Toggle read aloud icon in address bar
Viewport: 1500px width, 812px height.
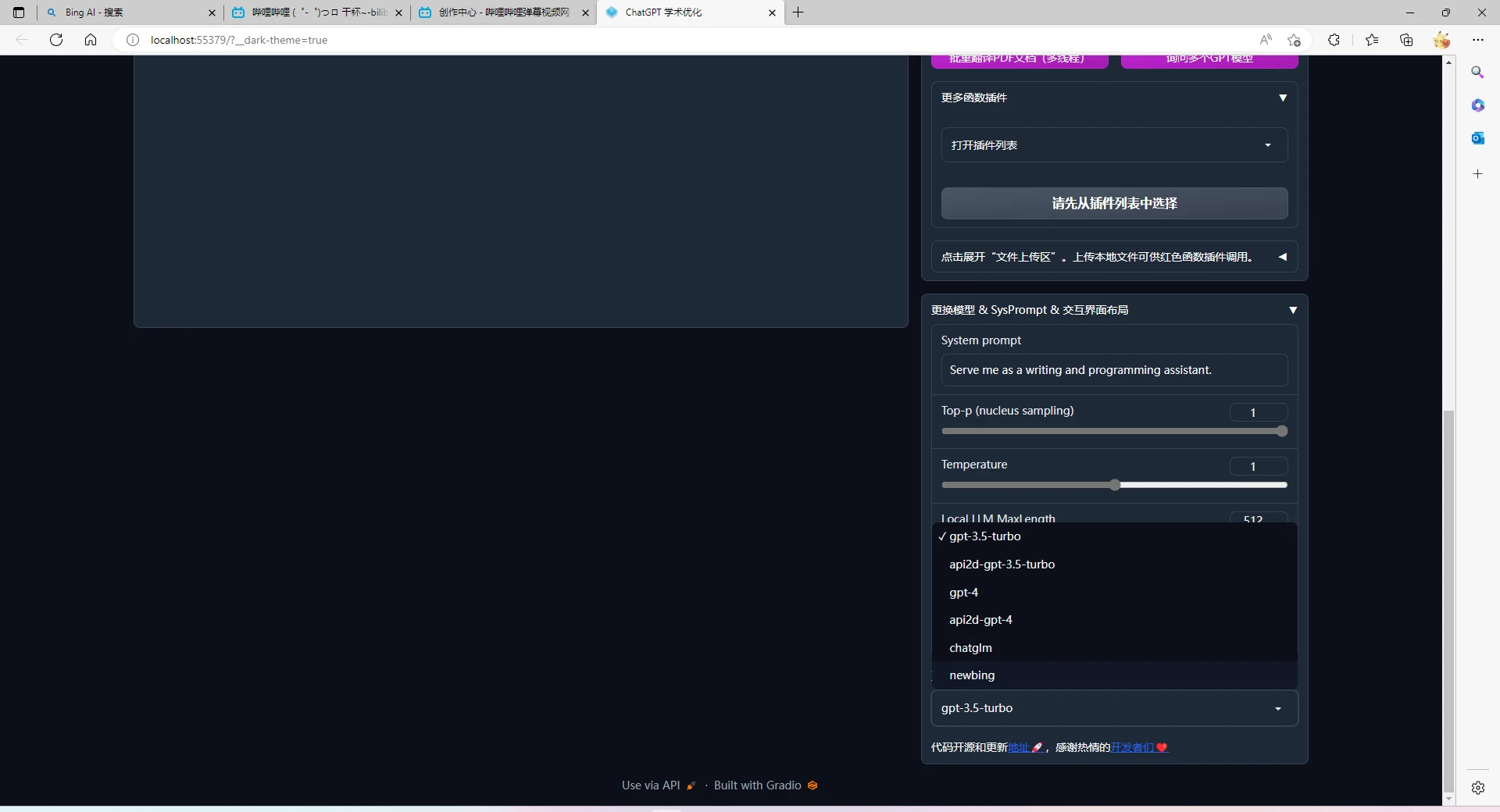tap(1266, 40)
